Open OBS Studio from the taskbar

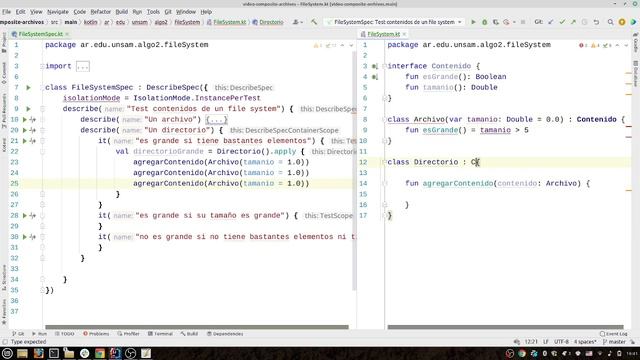click(131, 353)
